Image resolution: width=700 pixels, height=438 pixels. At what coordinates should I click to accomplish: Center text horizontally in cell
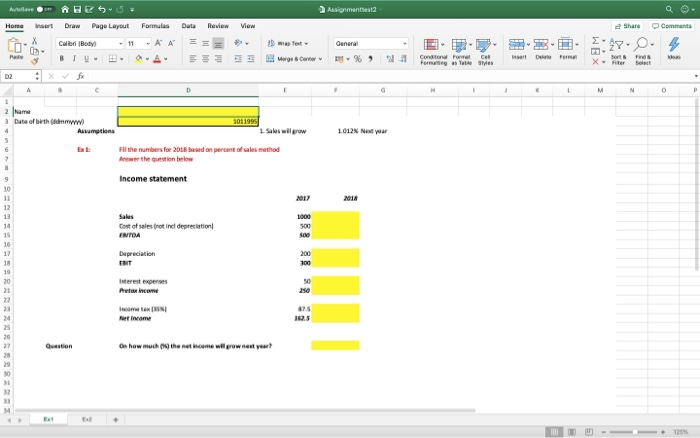(x=205, y=58)
